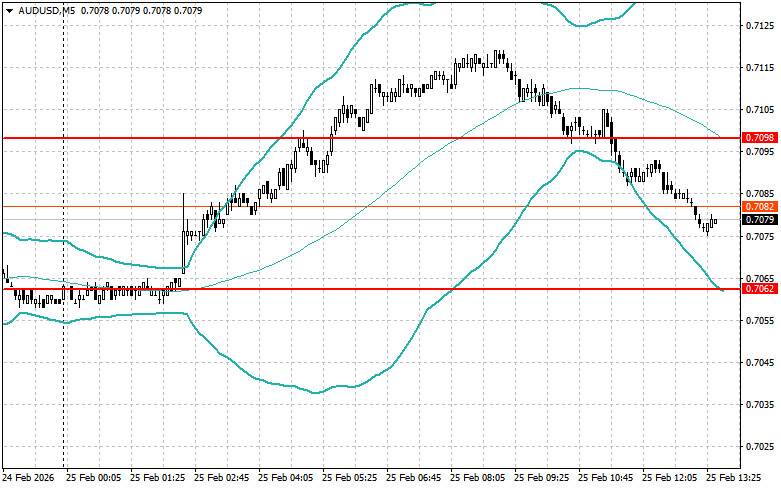Click the 25 Feb 12:05 time label
Viewport: 781px width, 489px height.
coord(669,478)
